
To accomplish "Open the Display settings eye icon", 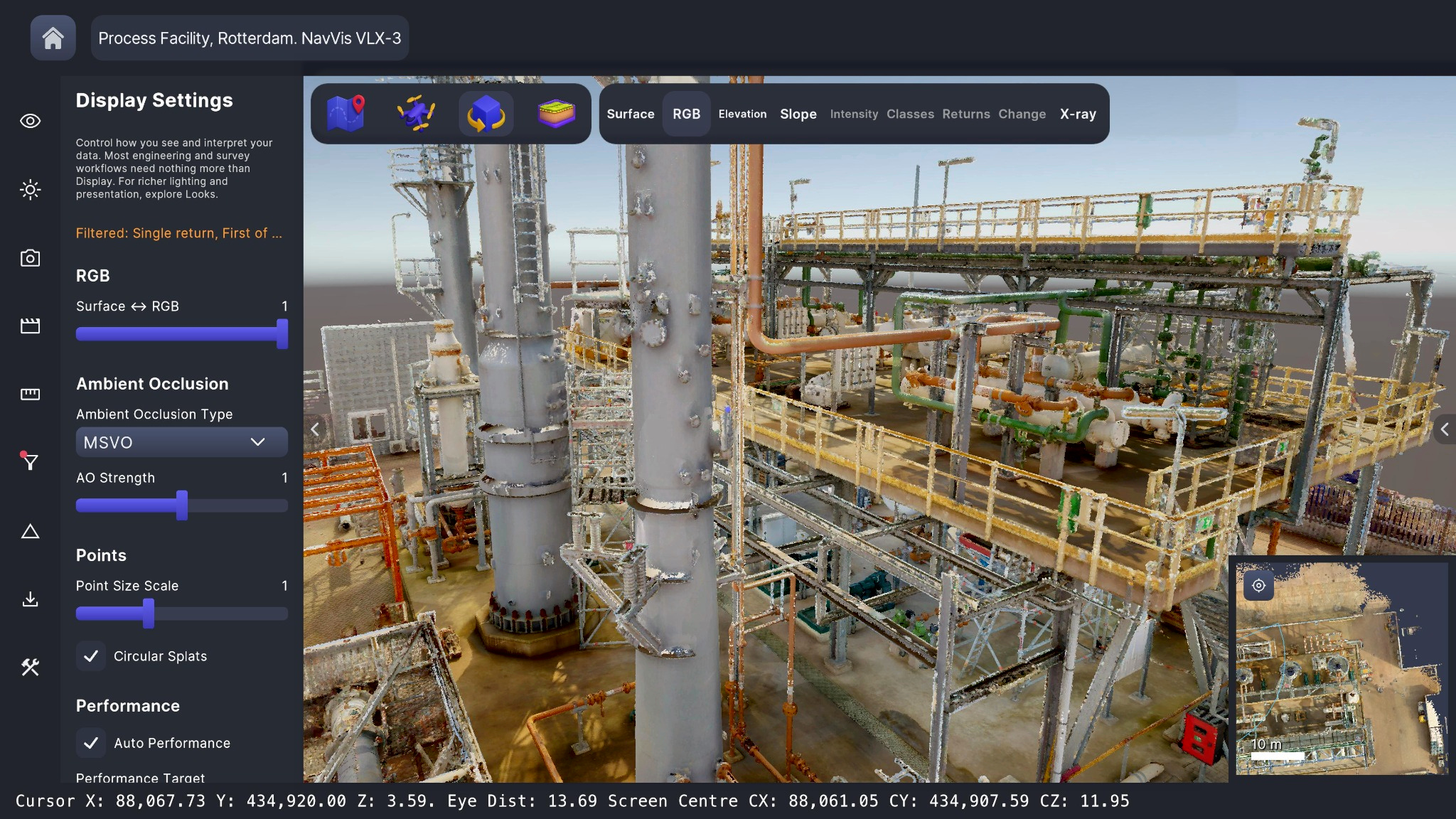I will (x=30, y=121).
